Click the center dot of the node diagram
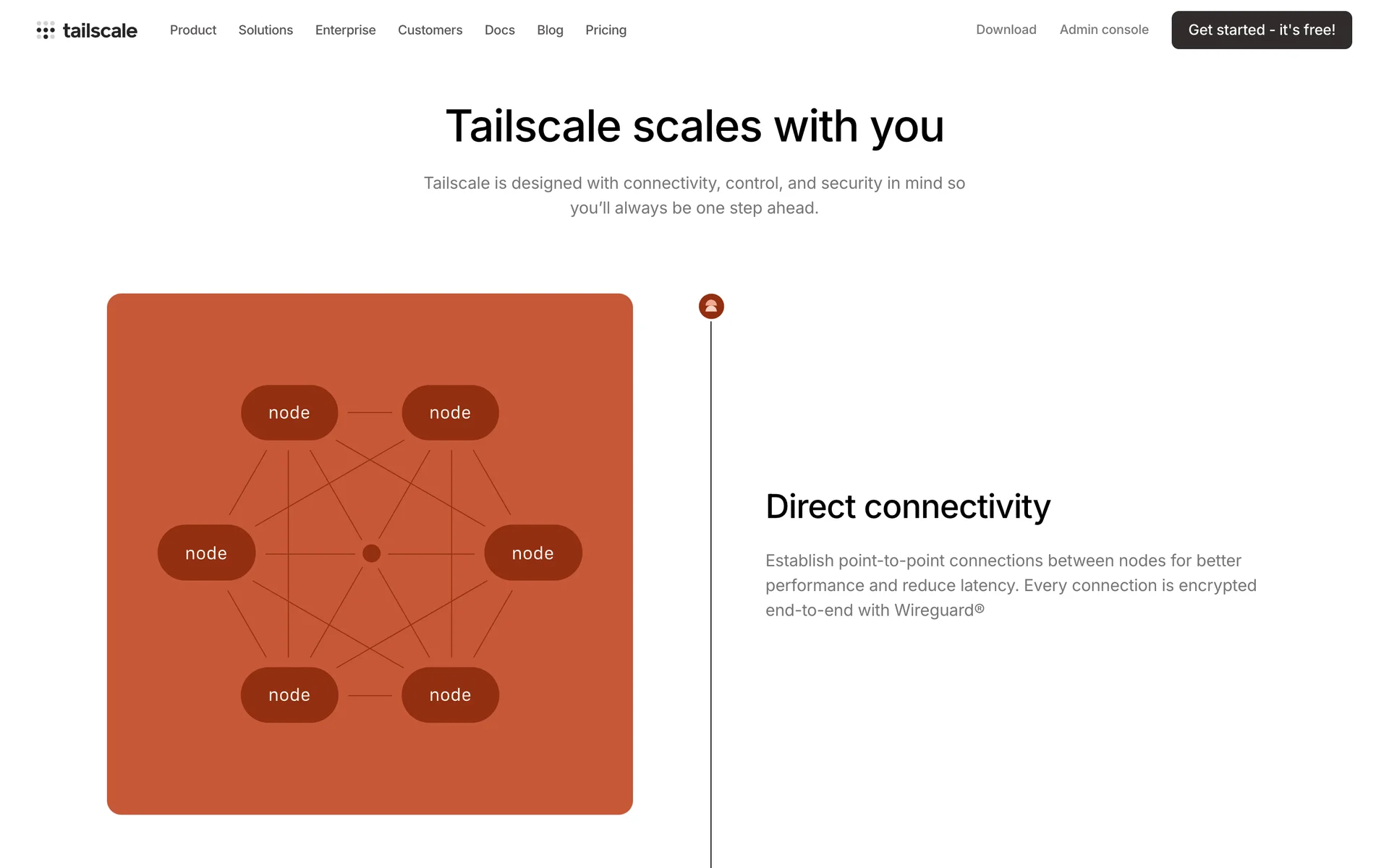The image size is (1389, 868). [x=371, y=553]
